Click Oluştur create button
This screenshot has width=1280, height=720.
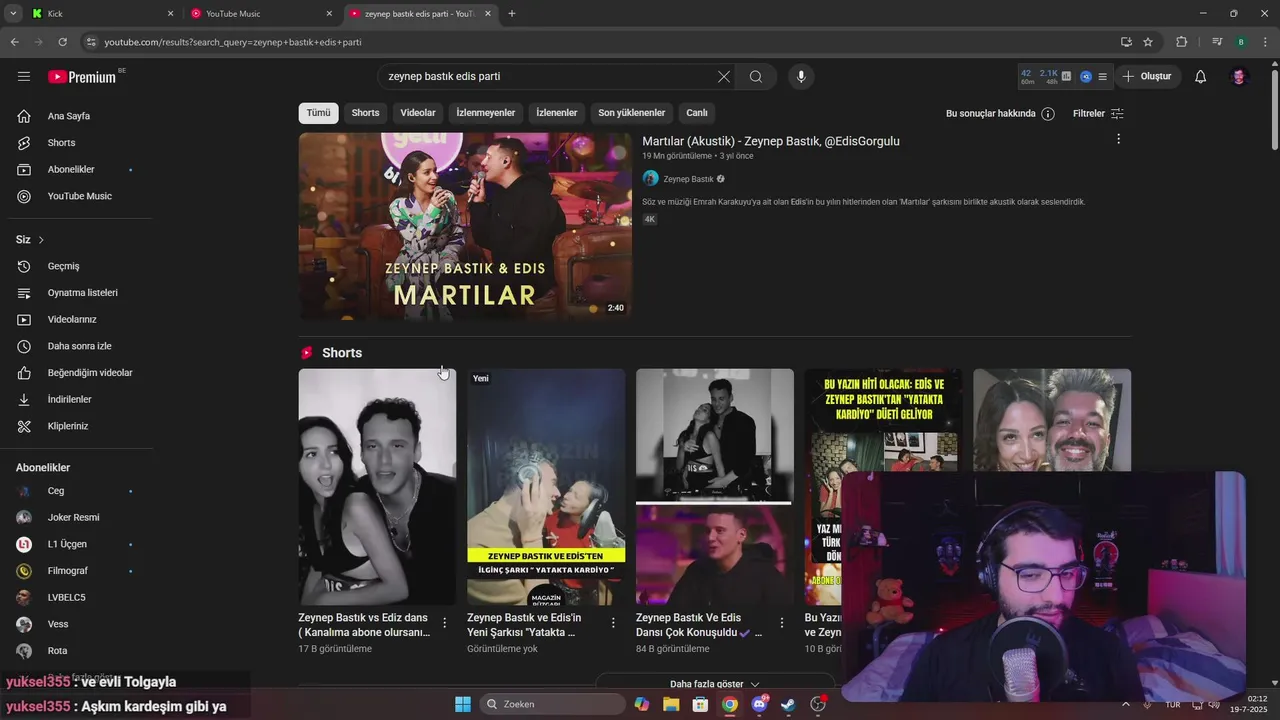click(x=1148, y=77)
